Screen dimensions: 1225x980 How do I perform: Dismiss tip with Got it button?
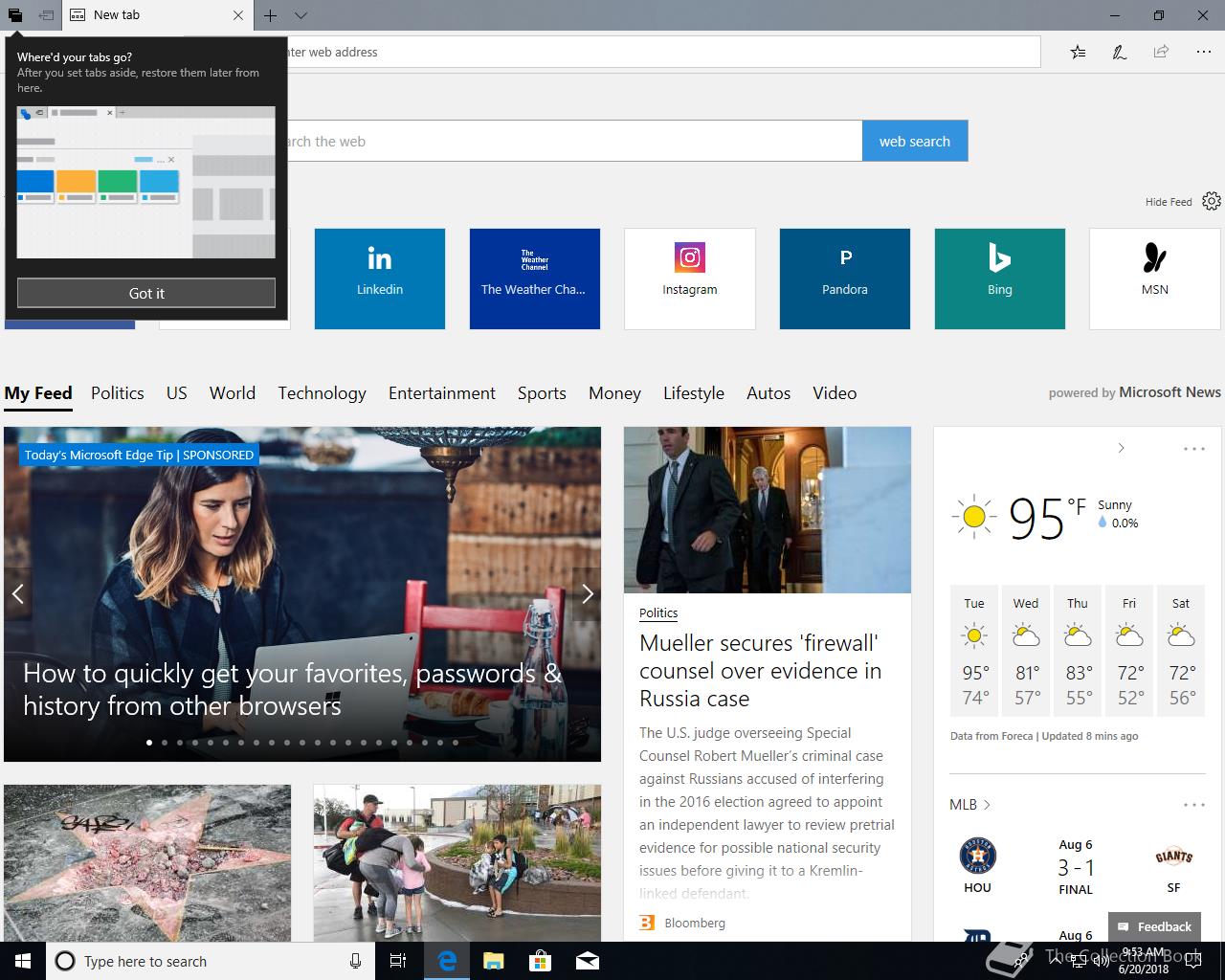point(146,293)
